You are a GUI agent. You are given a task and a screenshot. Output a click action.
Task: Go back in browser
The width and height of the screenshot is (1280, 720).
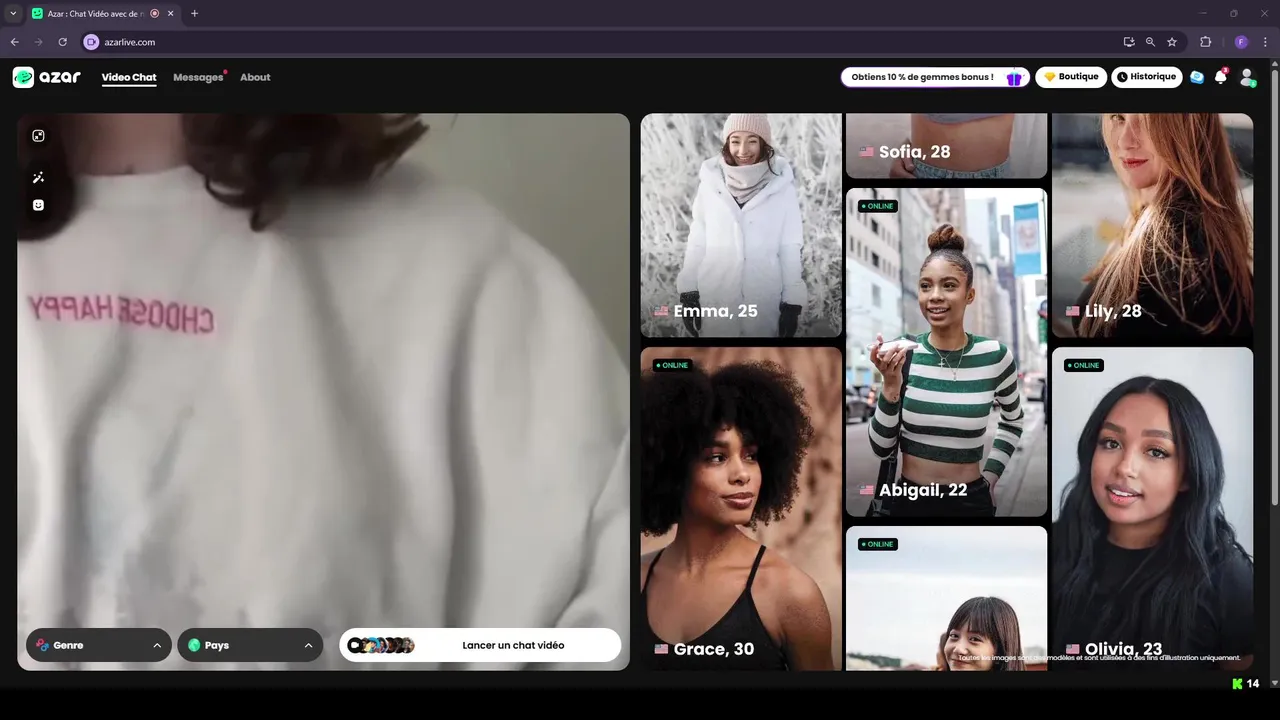click(x=14, y=42)
